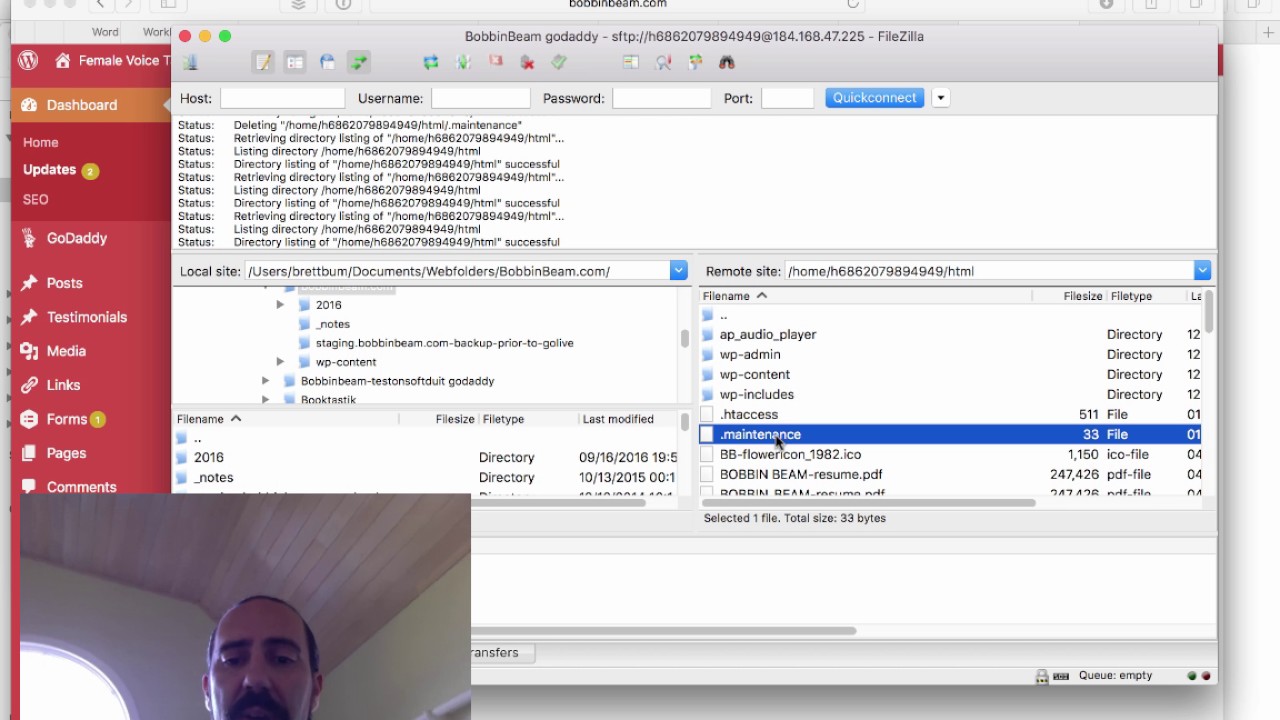
Task: Click the .htaccess file icon
Action: (708, 415)
